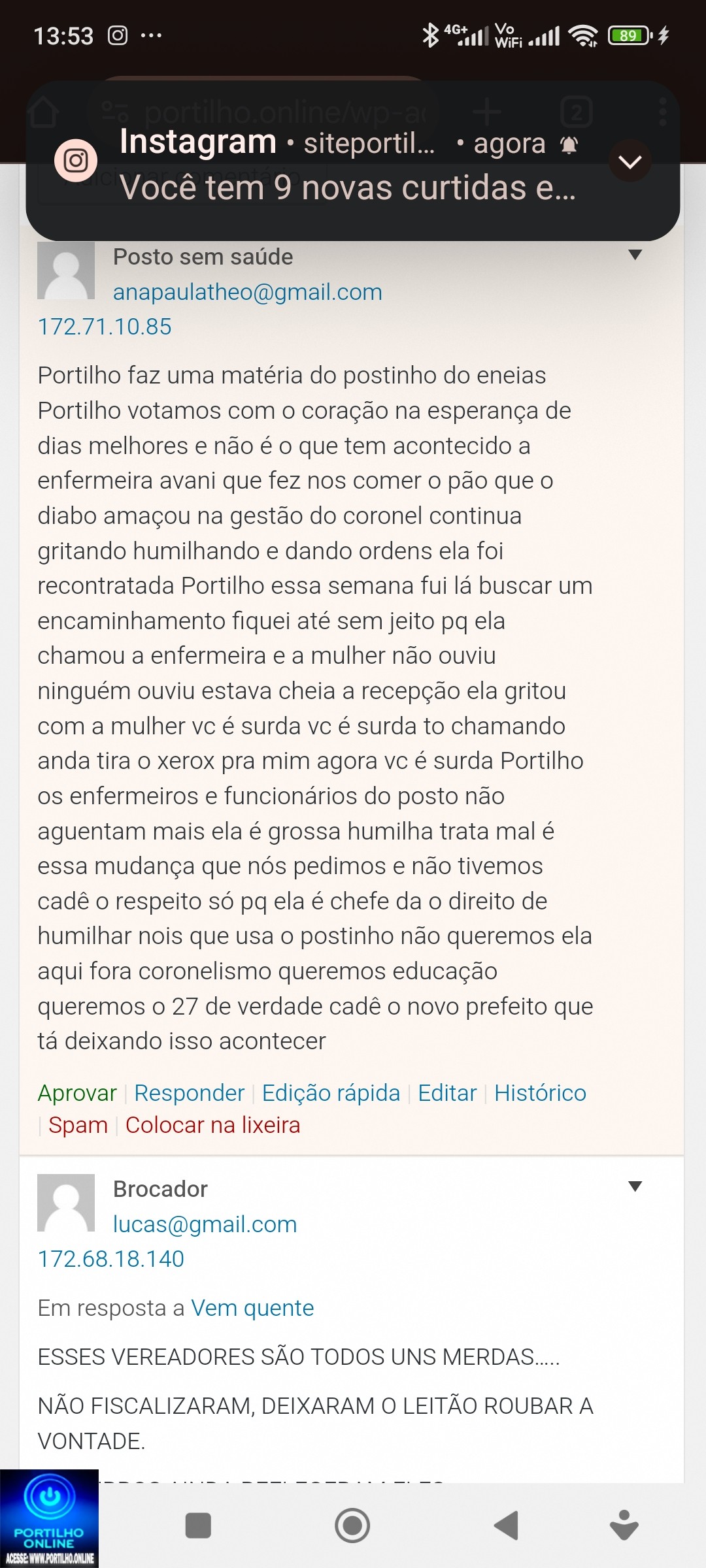Open the Vem quente parent comment link
This screenshot has width=706, height=1568.
[252, 1308]
